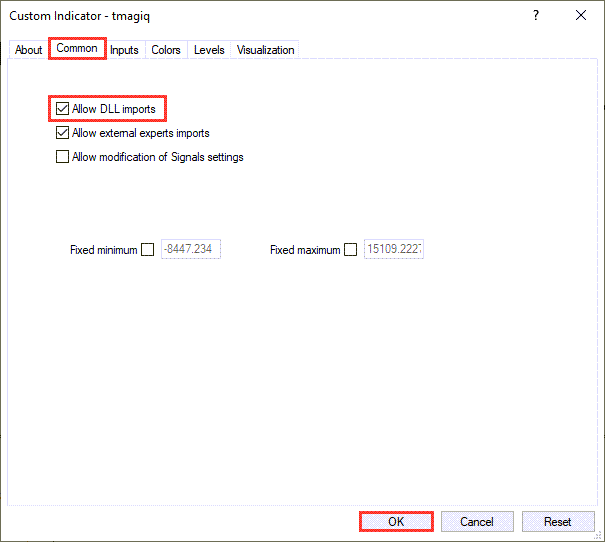Show the Visualization tab
The height and width of the screenshot is (542, 605).
265,50
